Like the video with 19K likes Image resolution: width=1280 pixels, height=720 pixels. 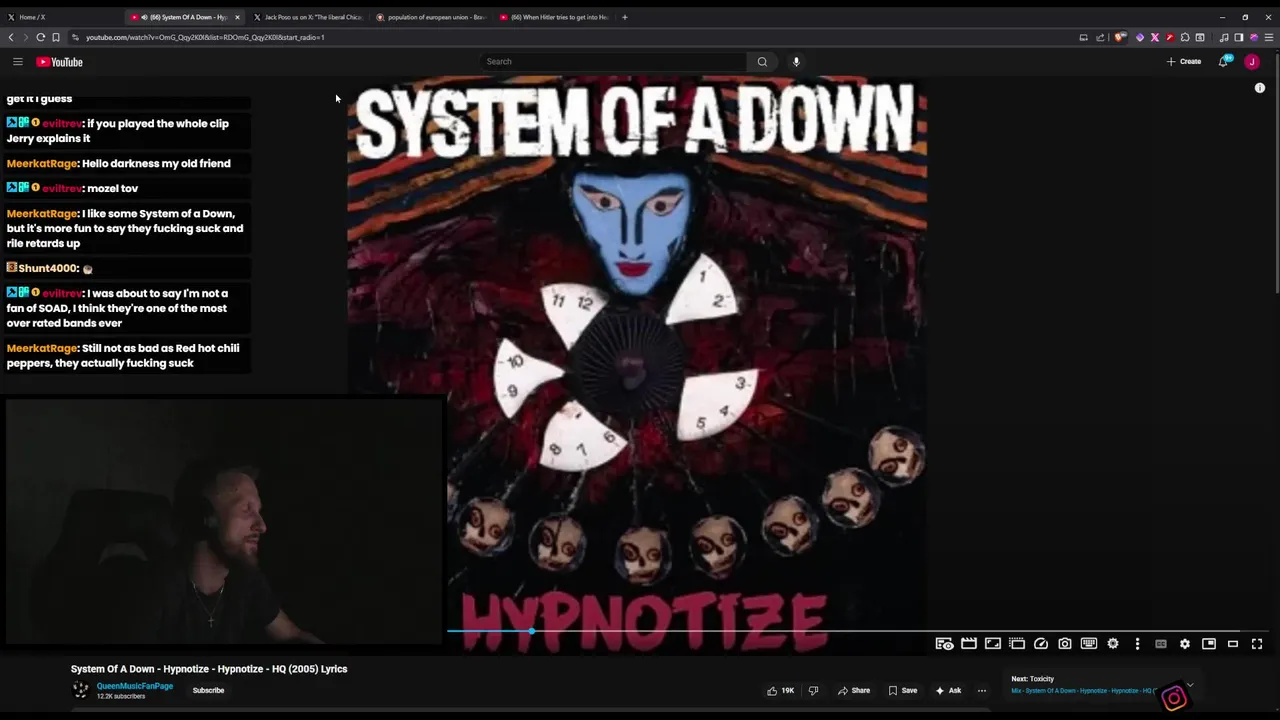pyautogui.click(x=780, y=690)
